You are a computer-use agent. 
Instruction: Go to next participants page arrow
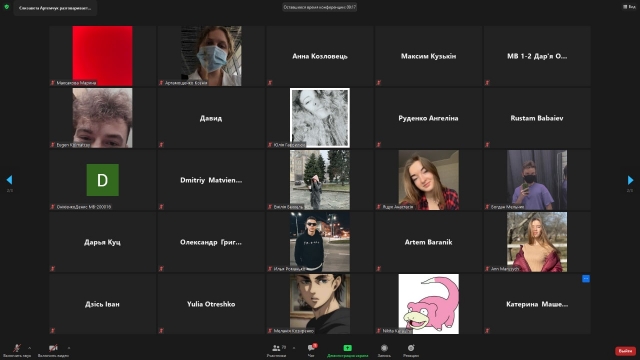coord(630,180)
